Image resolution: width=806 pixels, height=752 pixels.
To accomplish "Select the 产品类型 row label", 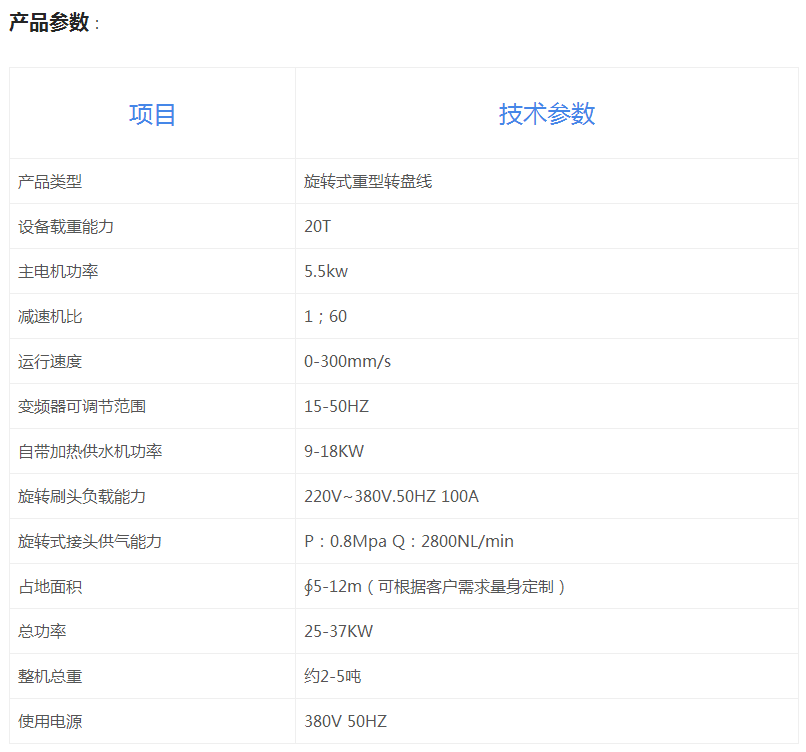I will coord(50,182).
